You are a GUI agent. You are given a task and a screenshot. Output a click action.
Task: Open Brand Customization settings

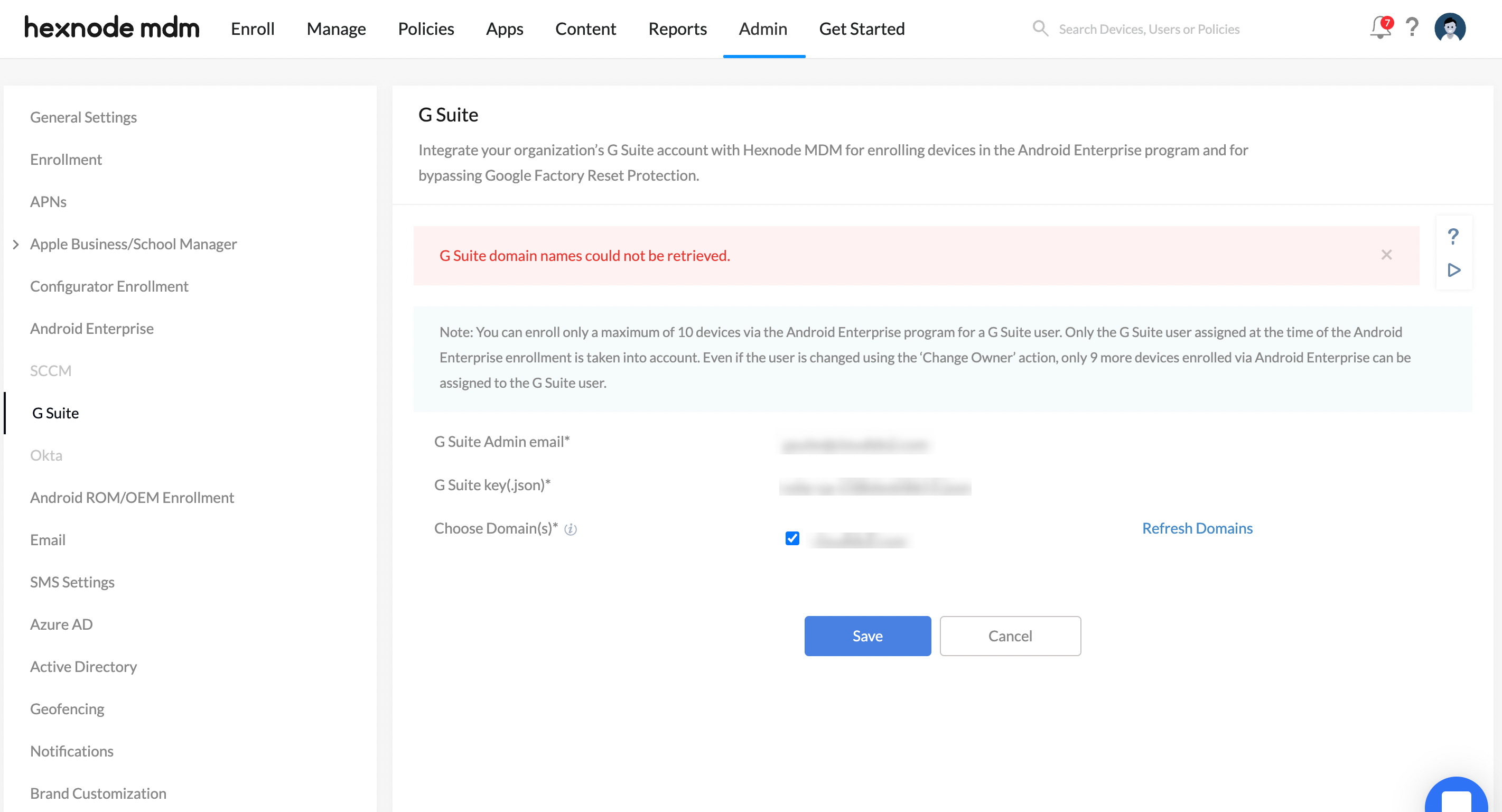pyautogui.click(x=98, y=794)
